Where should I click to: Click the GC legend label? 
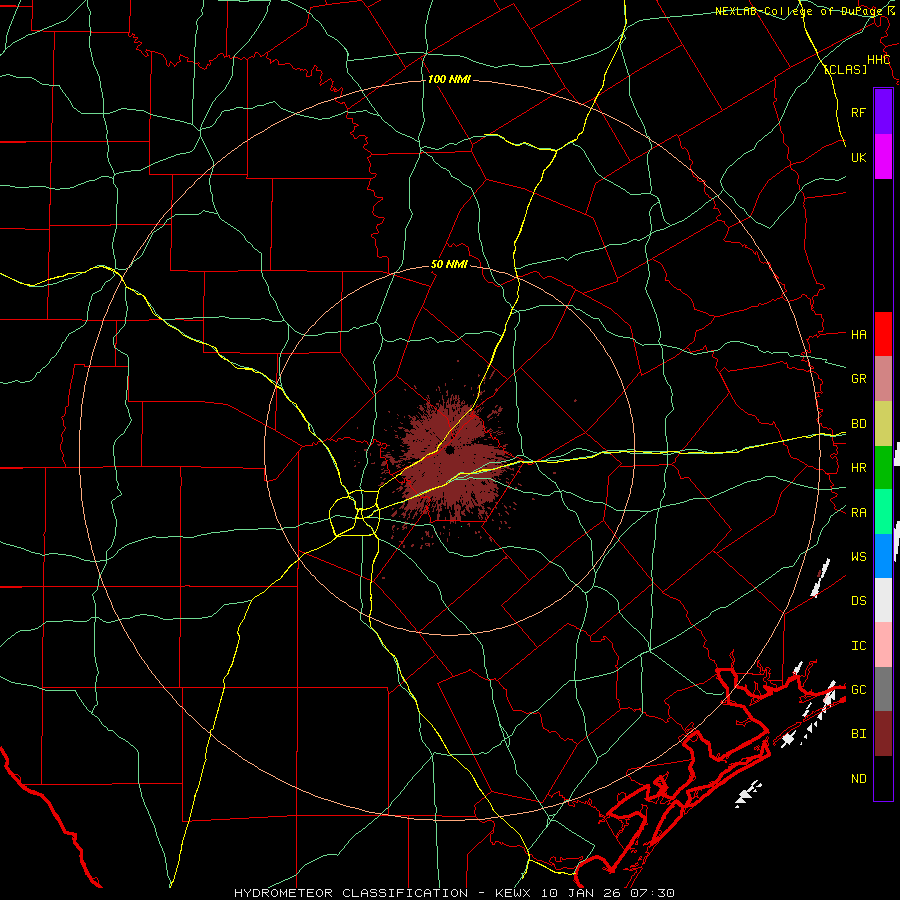point(858,690)
